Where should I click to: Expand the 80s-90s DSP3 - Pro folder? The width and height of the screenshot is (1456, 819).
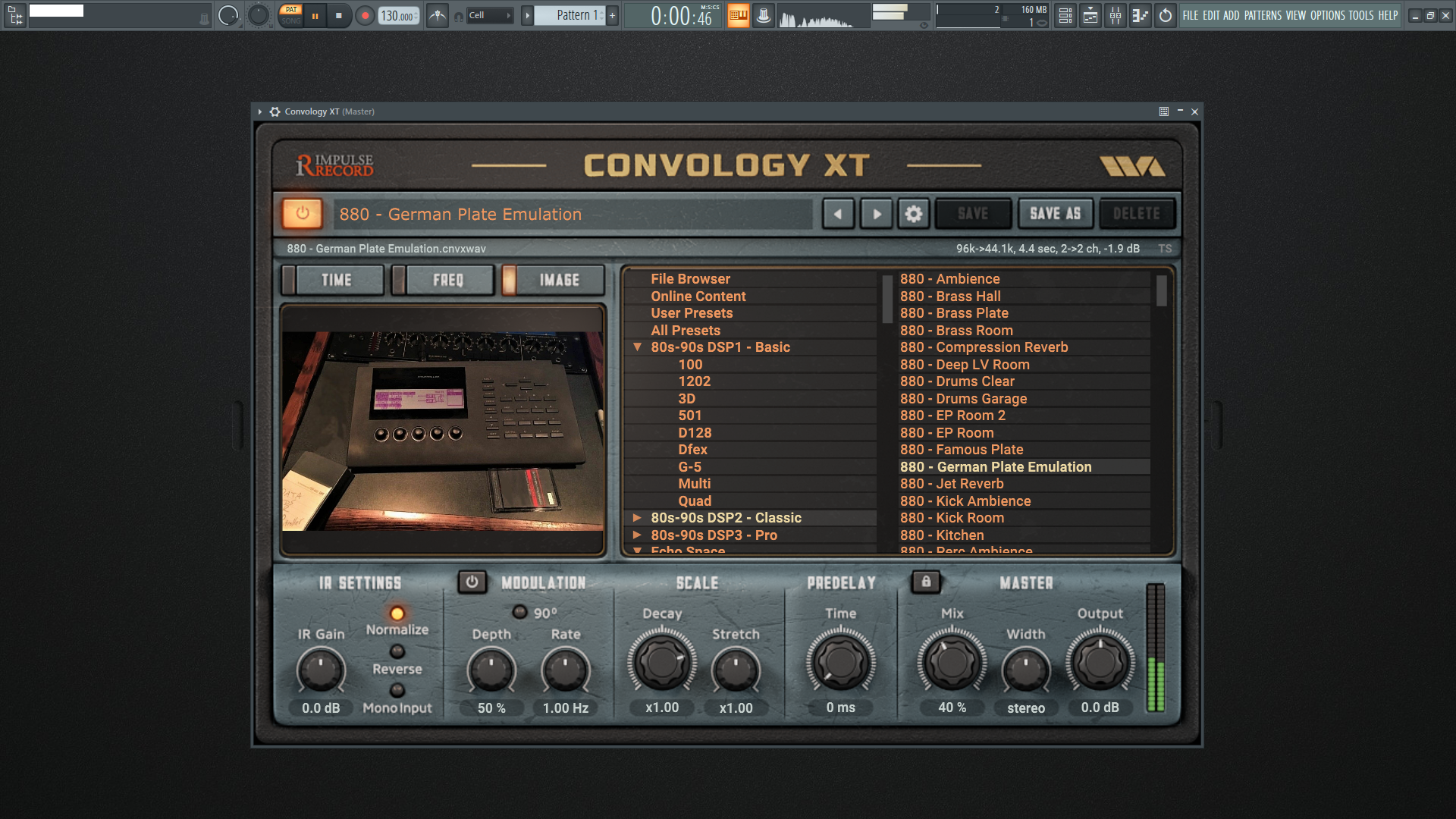coord(638,535)
